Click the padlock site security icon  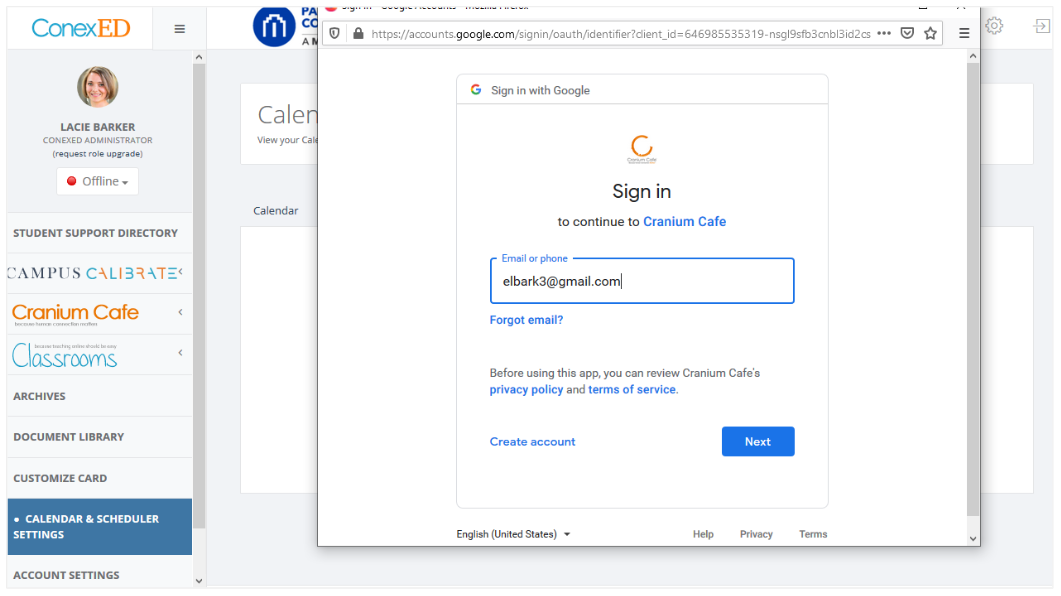tap(358, 33)
